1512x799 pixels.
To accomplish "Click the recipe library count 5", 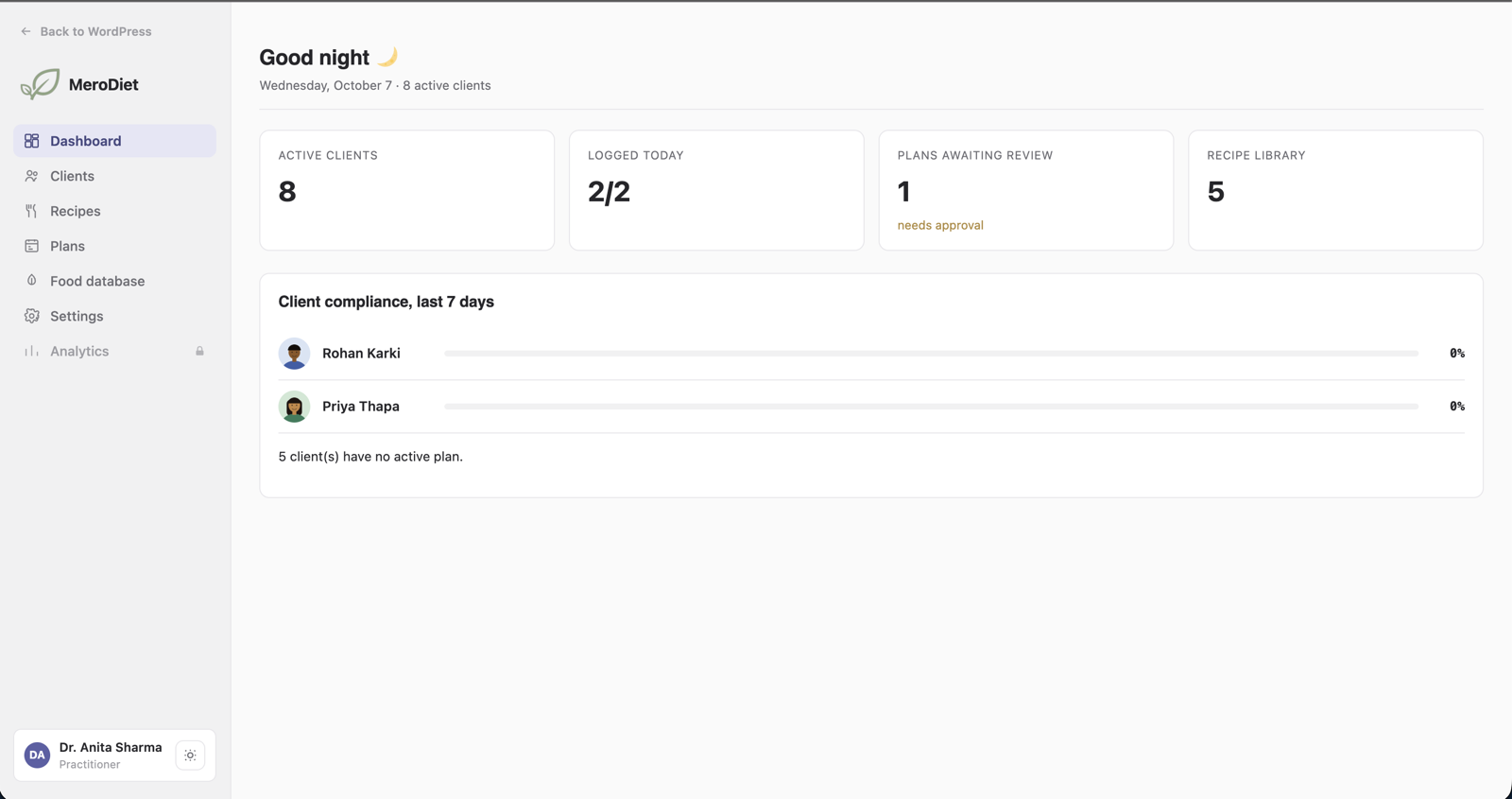I will 1216,192.
